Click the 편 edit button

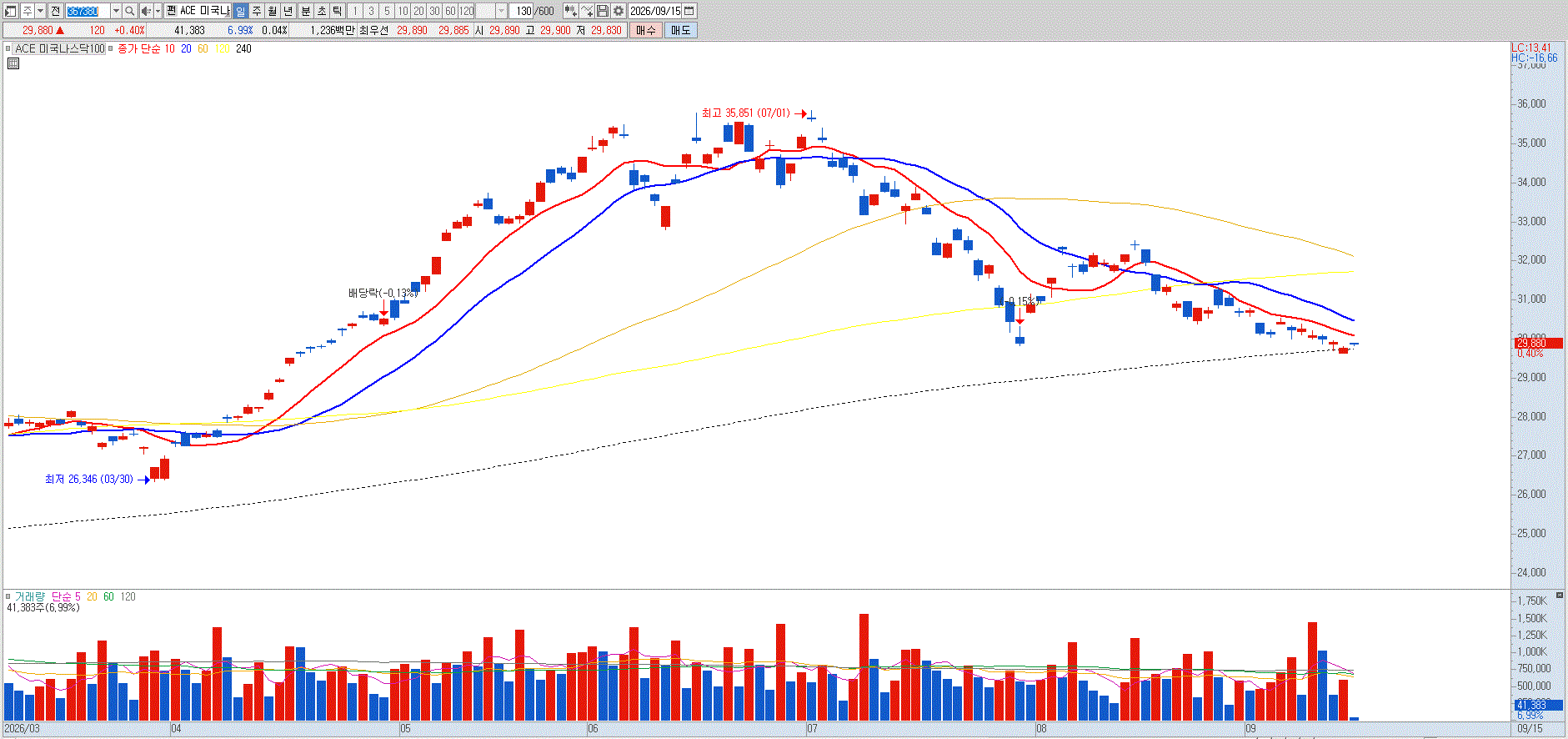pos(171,11)
